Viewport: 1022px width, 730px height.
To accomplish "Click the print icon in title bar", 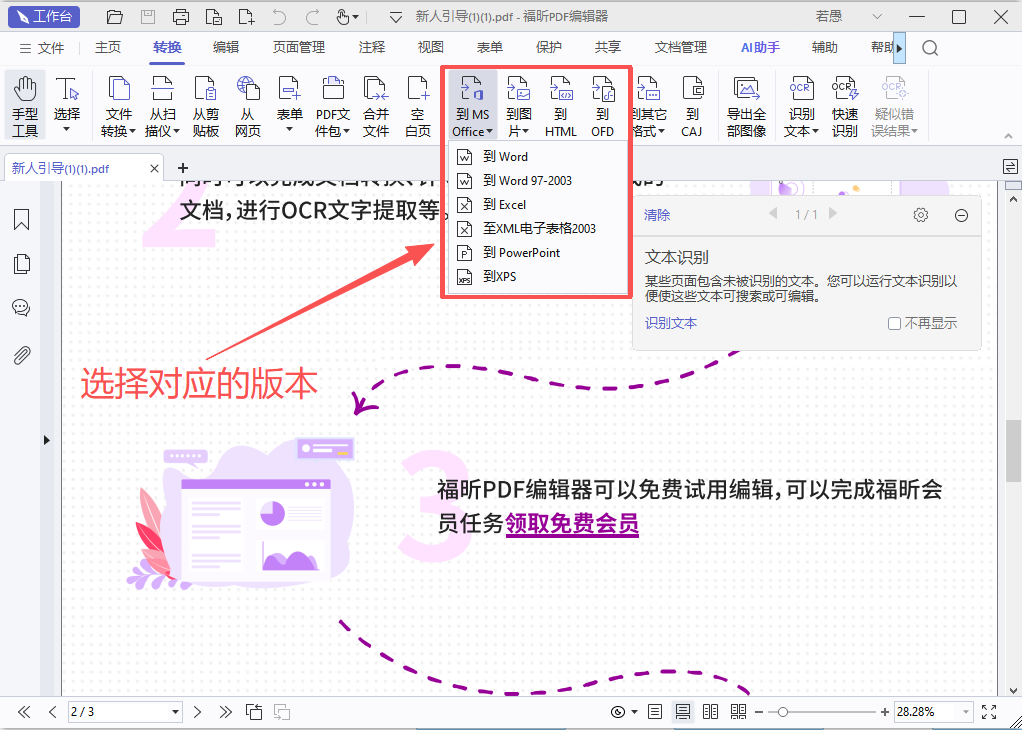I will tap(181, 17).
